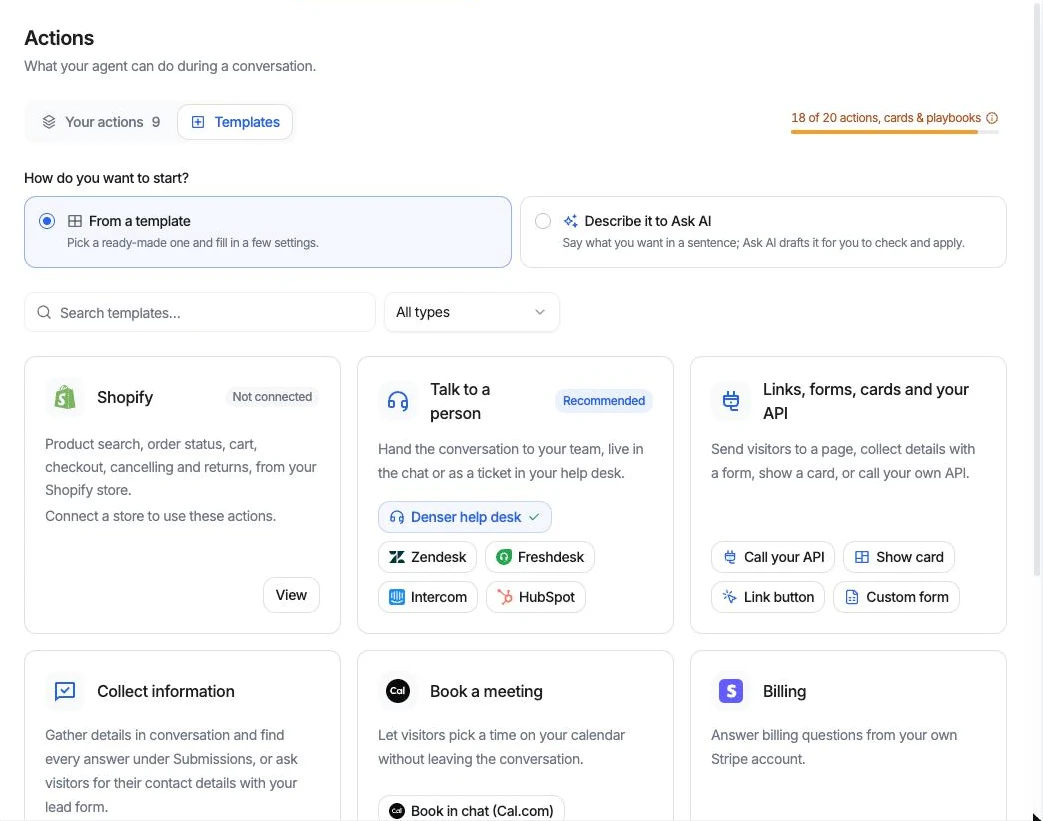Click the layers icon beside Your actions
Image resolution: width=1043 pixels, height=821 pixels.
[49, 122]
